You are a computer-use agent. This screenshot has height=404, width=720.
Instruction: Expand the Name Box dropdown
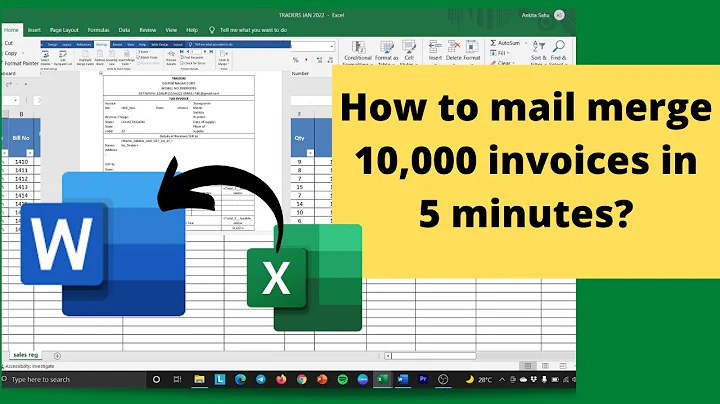pos(16,100)
